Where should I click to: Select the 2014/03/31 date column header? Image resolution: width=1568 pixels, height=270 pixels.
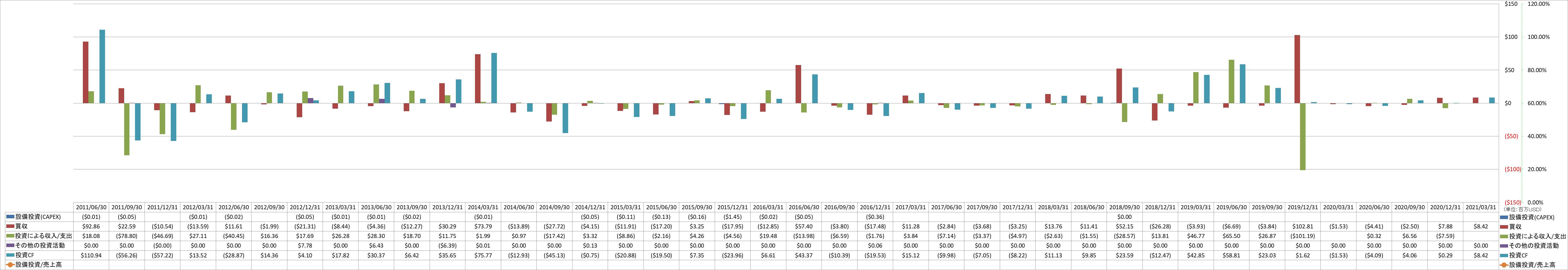point(483,207)
